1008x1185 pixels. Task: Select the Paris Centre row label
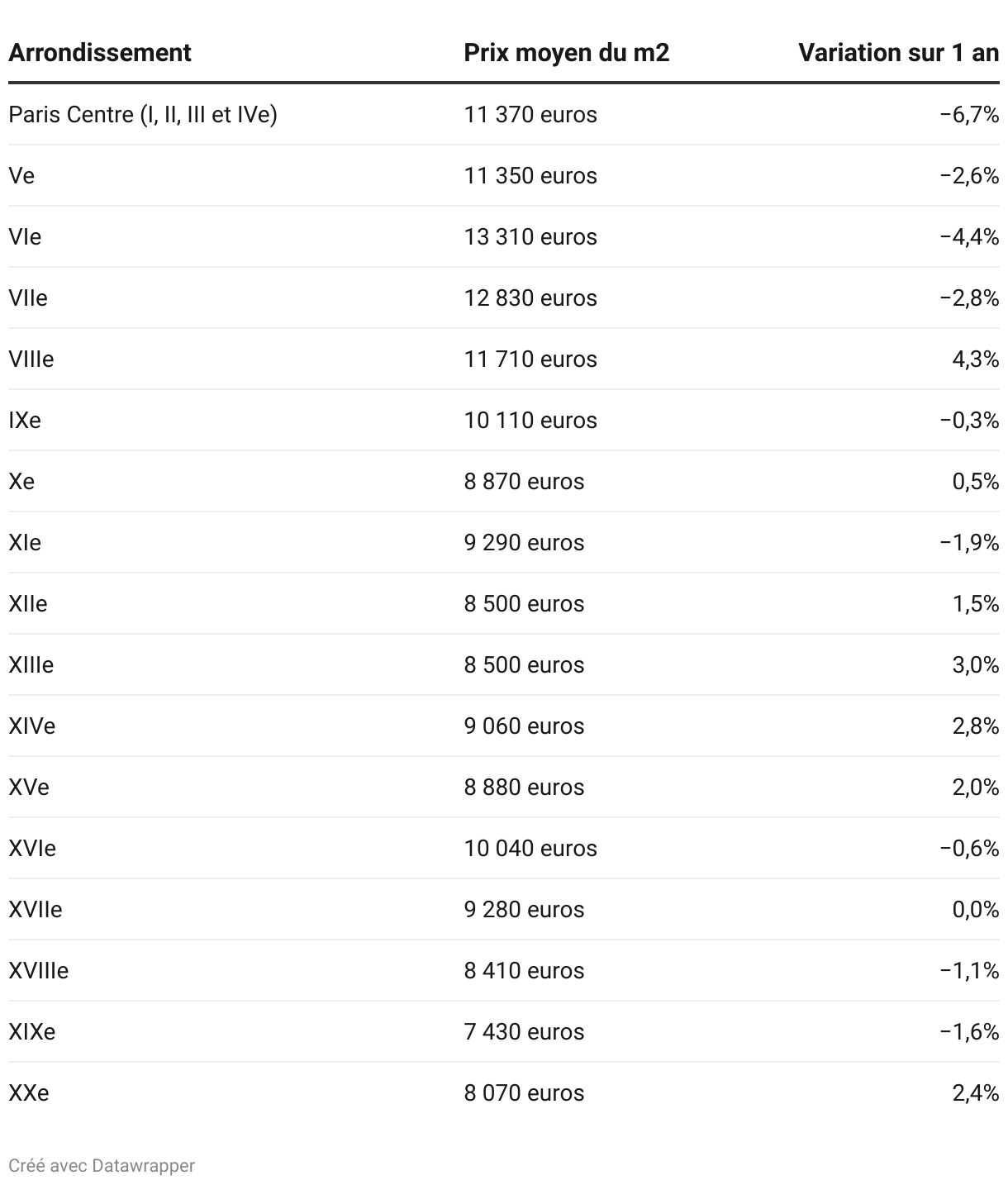143,114
